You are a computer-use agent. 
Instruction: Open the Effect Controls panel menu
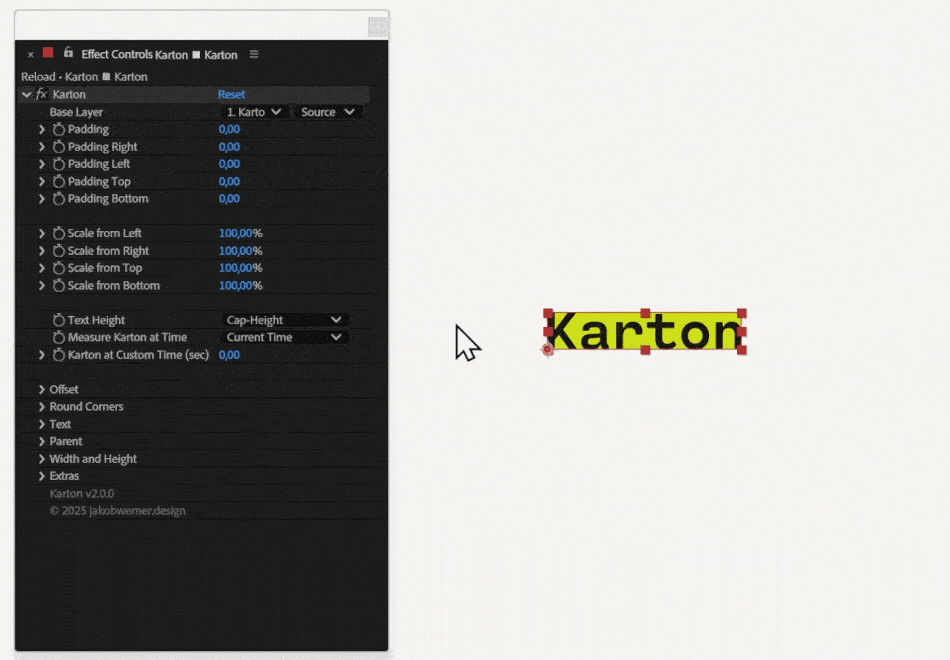click(254, 54)
